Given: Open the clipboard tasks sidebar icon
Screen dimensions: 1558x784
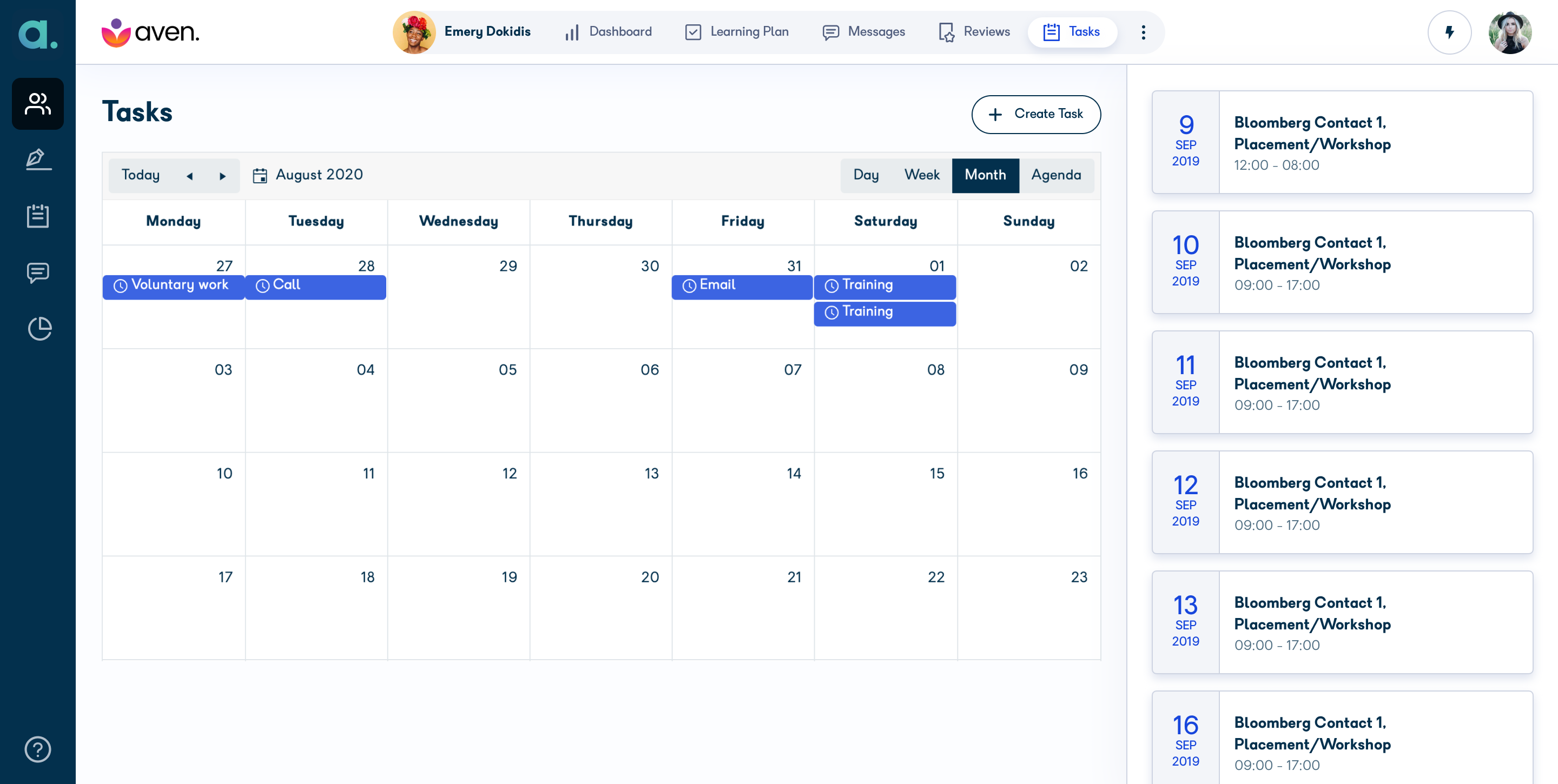Looking at the screenshot, I should click(x=37, y=216).
